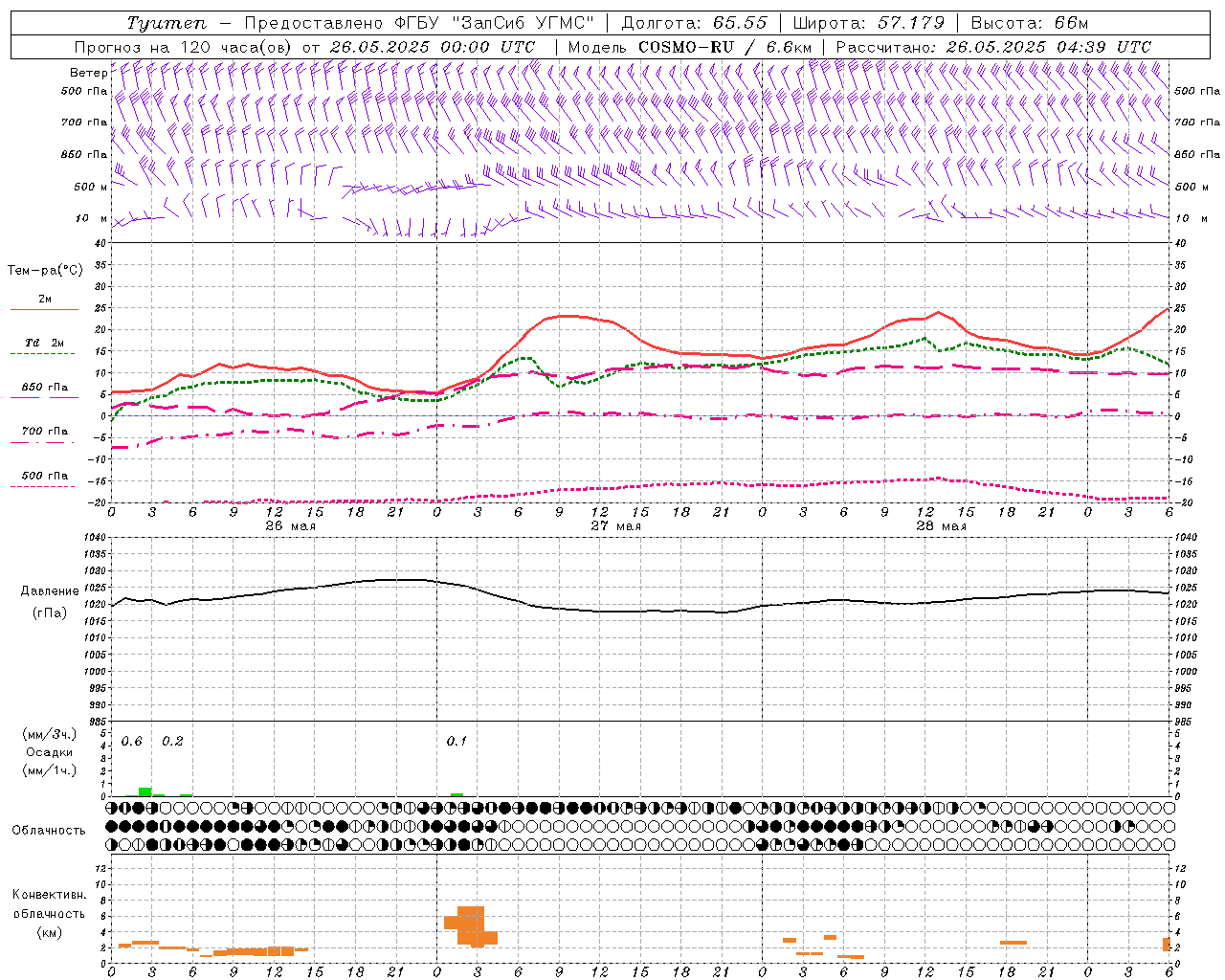Viewport: 1225px width, 980px height.
Task: Click the "Высота: 66м" elevation text
Action: [1029, 23]
